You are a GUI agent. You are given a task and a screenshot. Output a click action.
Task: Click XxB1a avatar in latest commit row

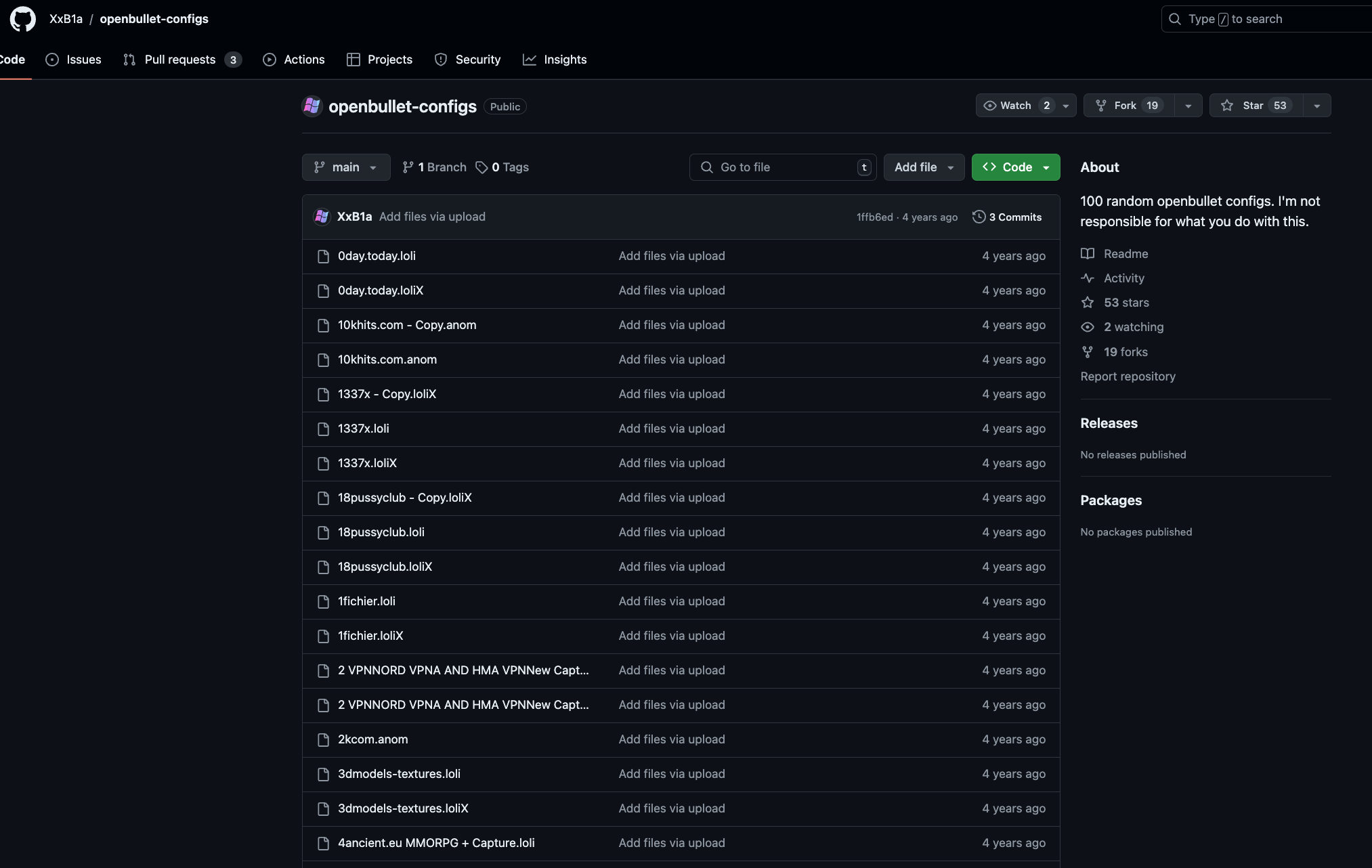[322, 217]
